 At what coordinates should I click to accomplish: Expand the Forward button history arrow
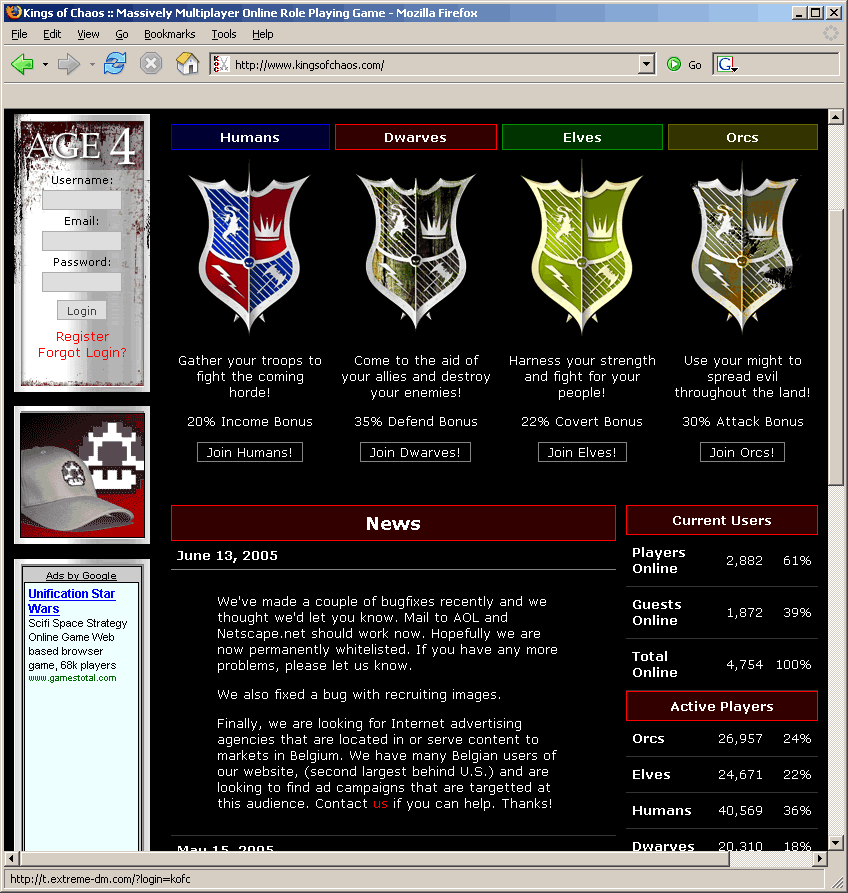click(92, 65)
